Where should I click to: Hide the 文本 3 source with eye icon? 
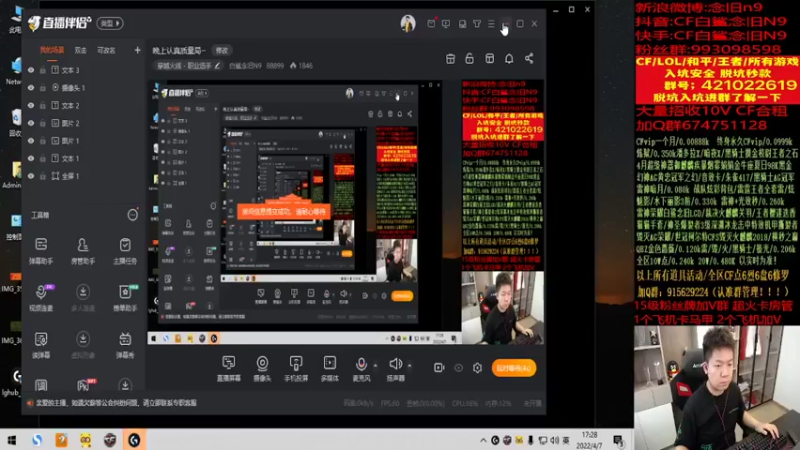31,70
